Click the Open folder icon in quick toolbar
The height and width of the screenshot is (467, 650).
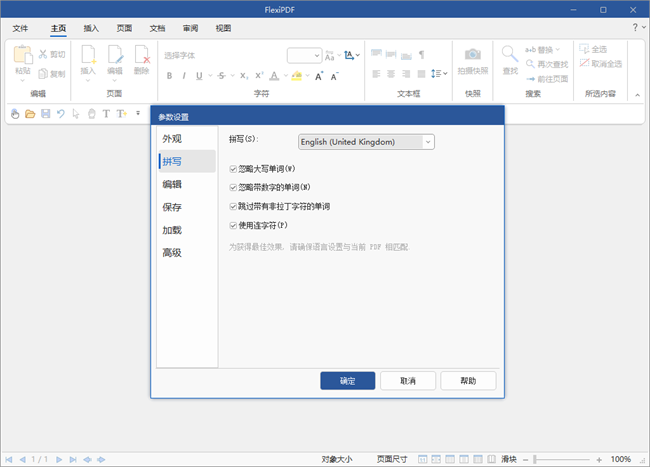coord(30,114)
